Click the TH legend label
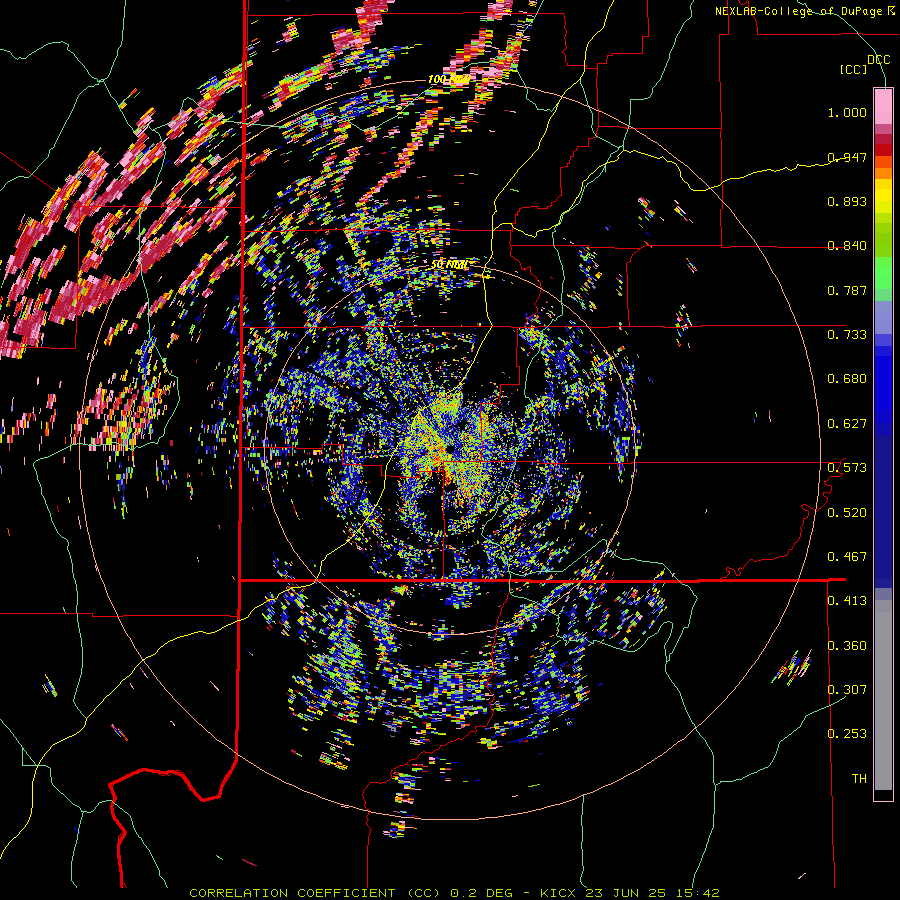Screen dimensions: 900x900 (859, 779)
